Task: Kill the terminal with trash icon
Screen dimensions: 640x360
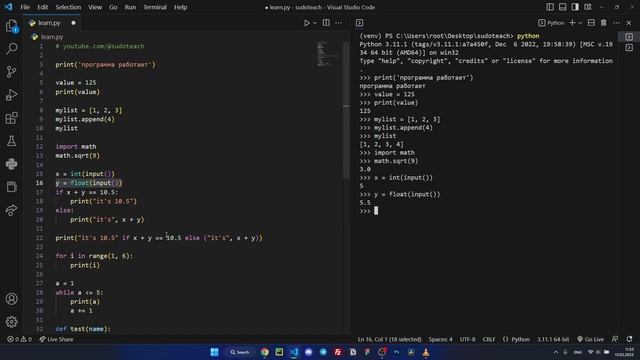Action: click(x=604, y=23)
